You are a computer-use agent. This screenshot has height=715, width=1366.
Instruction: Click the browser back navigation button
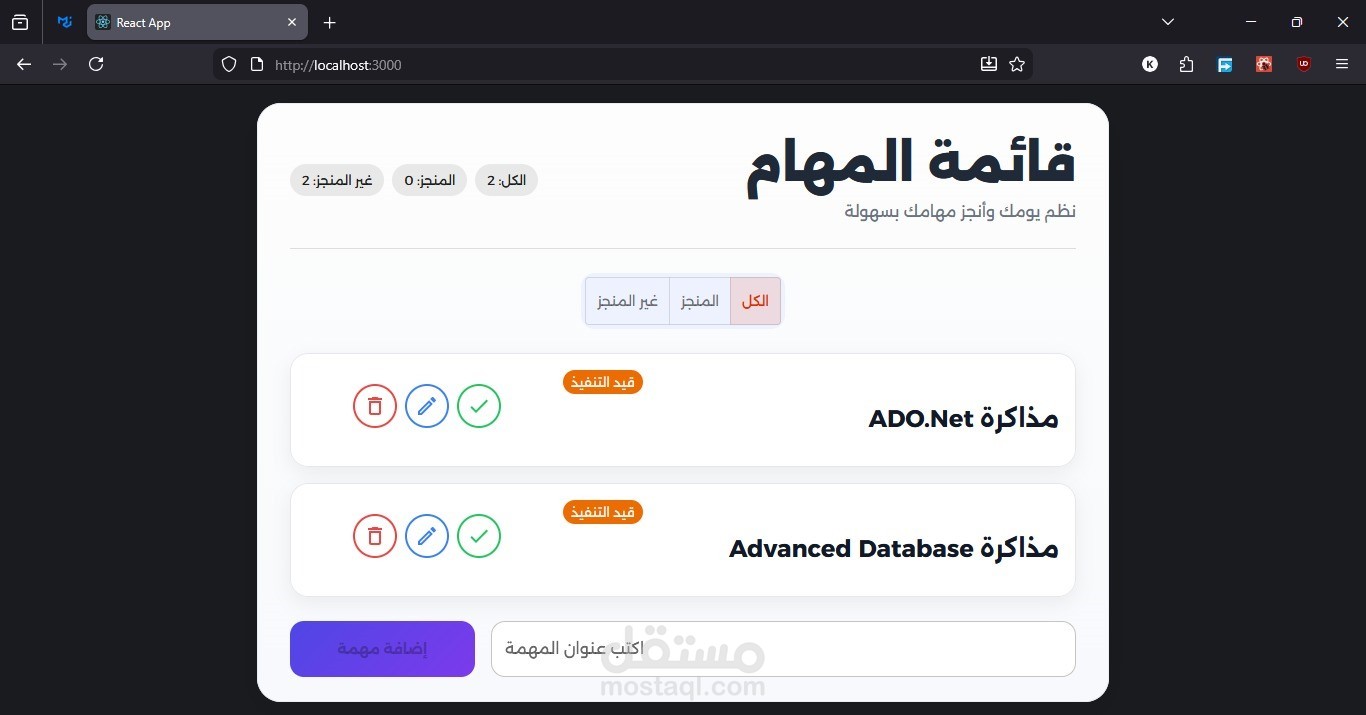pyautogui.click(x=24, y=64)
